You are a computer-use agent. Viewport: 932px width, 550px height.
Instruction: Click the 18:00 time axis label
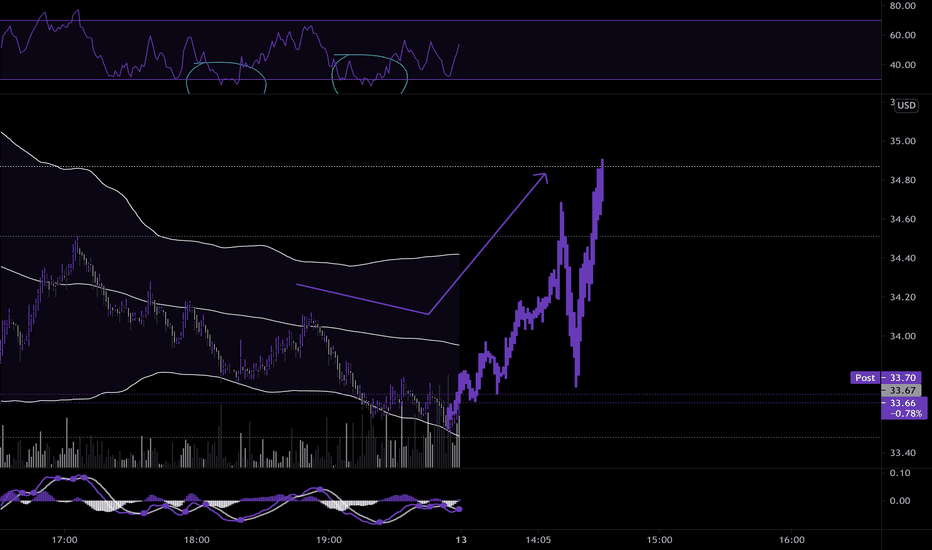(x=196, y=540)
